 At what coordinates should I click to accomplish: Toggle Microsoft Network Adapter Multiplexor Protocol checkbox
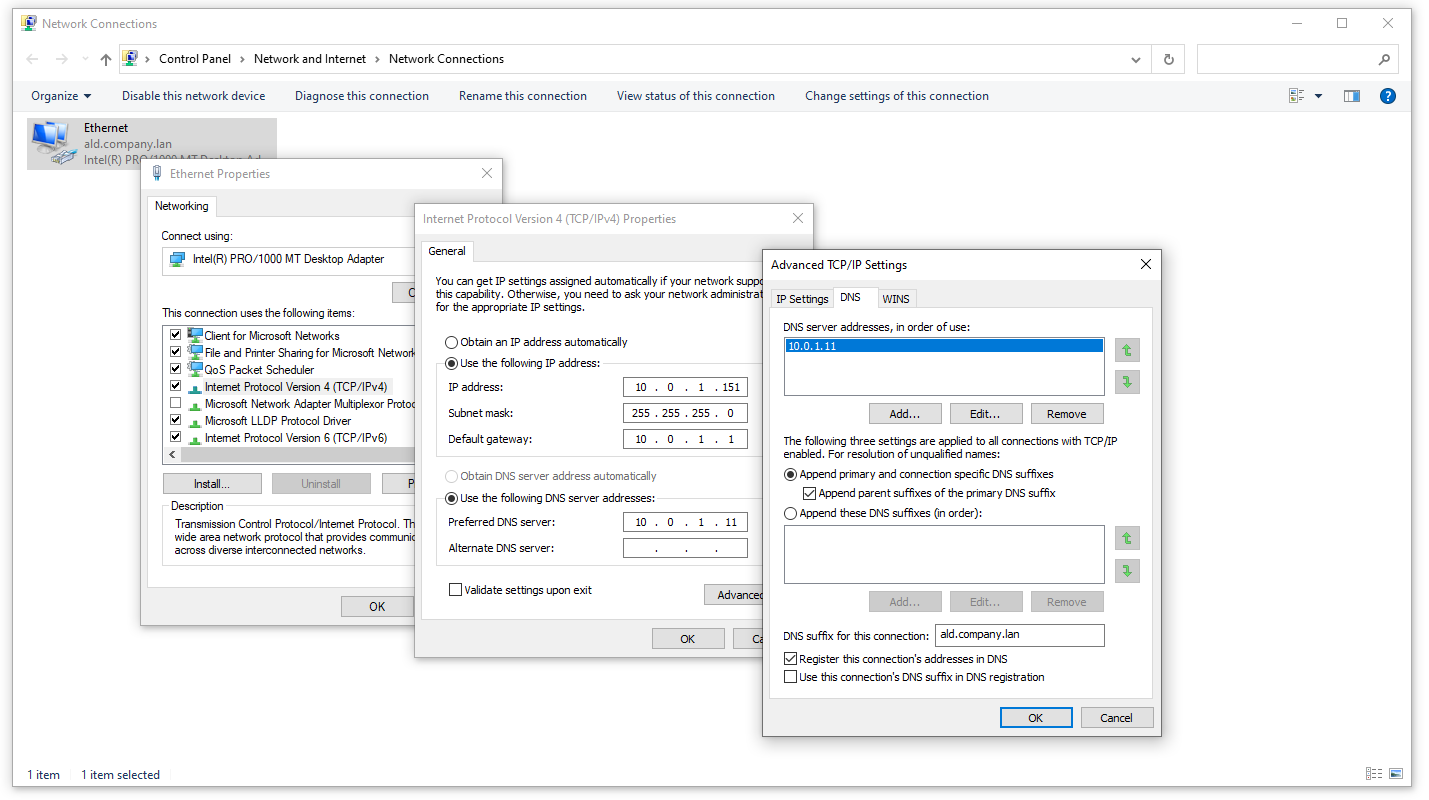(176, 404)
